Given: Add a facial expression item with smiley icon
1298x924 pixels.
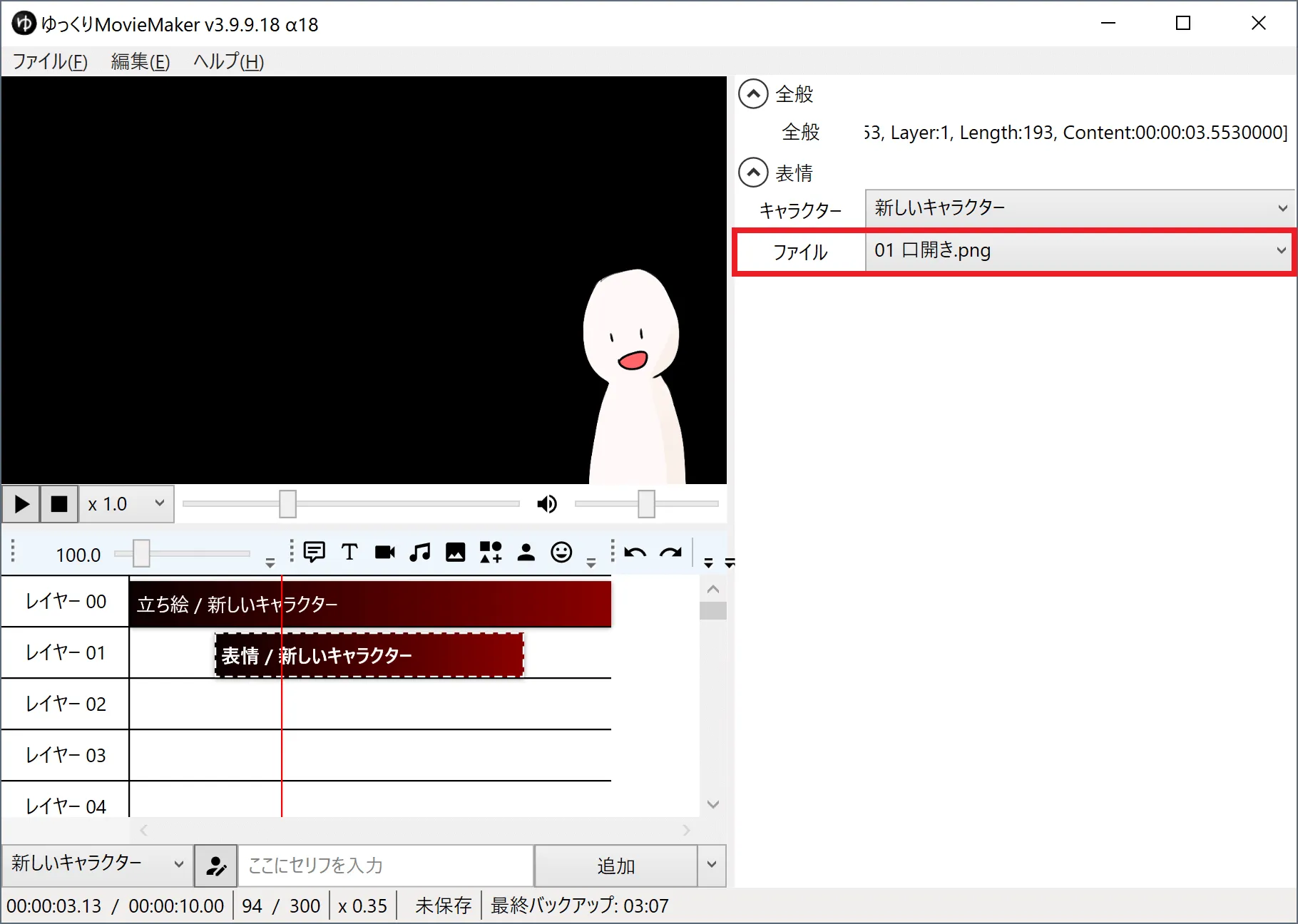Looking at the screenshot, I should coord(561,552).
